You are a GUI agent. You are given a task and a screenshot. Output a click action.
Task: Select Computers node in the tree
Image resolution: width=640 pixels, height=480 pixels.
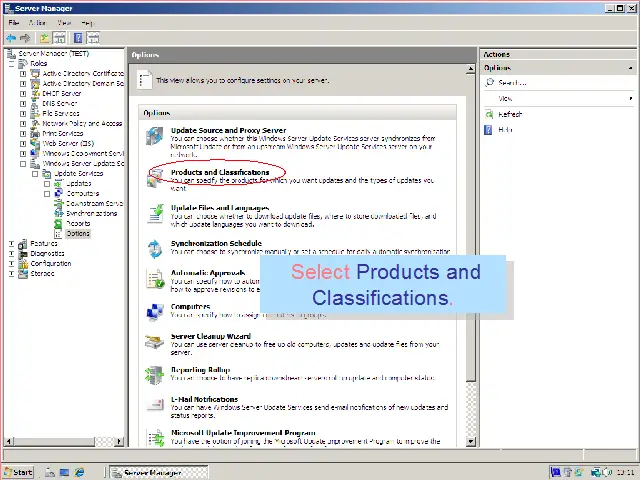[83, 193]
